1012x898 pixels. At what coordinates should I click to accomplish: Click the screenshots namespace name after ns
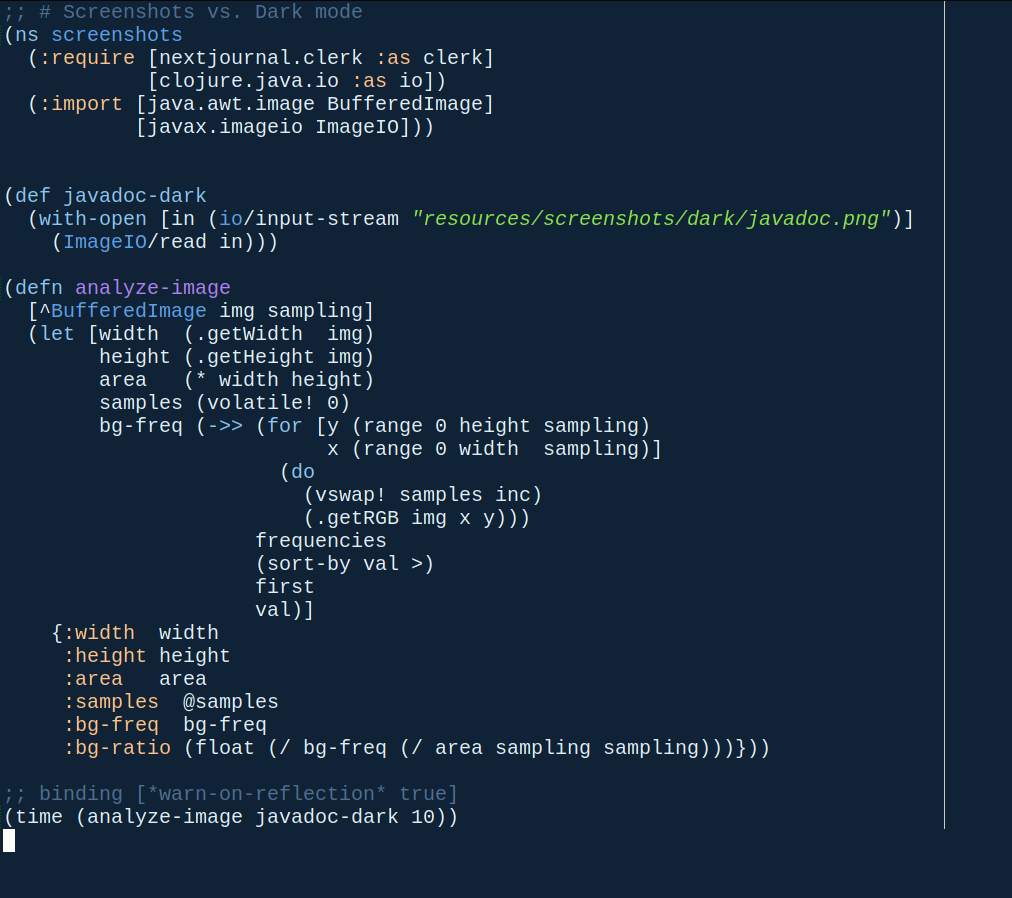click(117, 35)
